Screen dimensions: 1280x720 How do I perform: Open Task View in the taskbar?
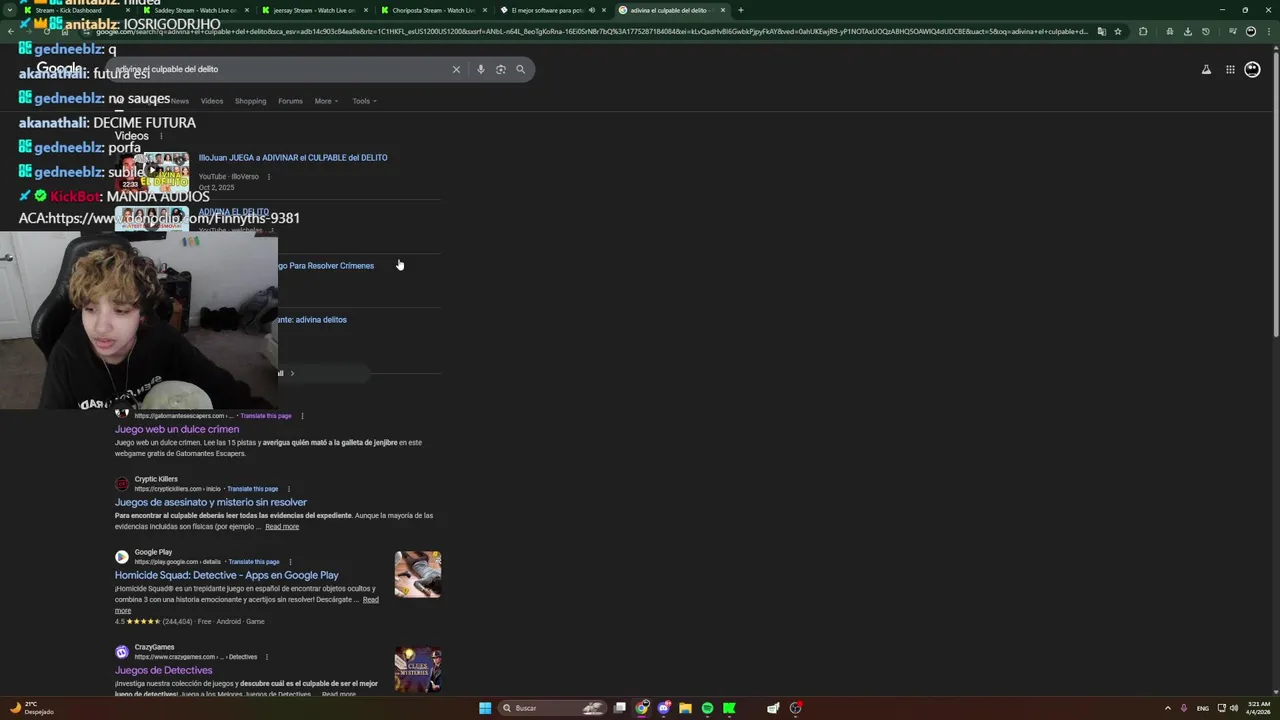pyautogui.click(x=620, y=708)
